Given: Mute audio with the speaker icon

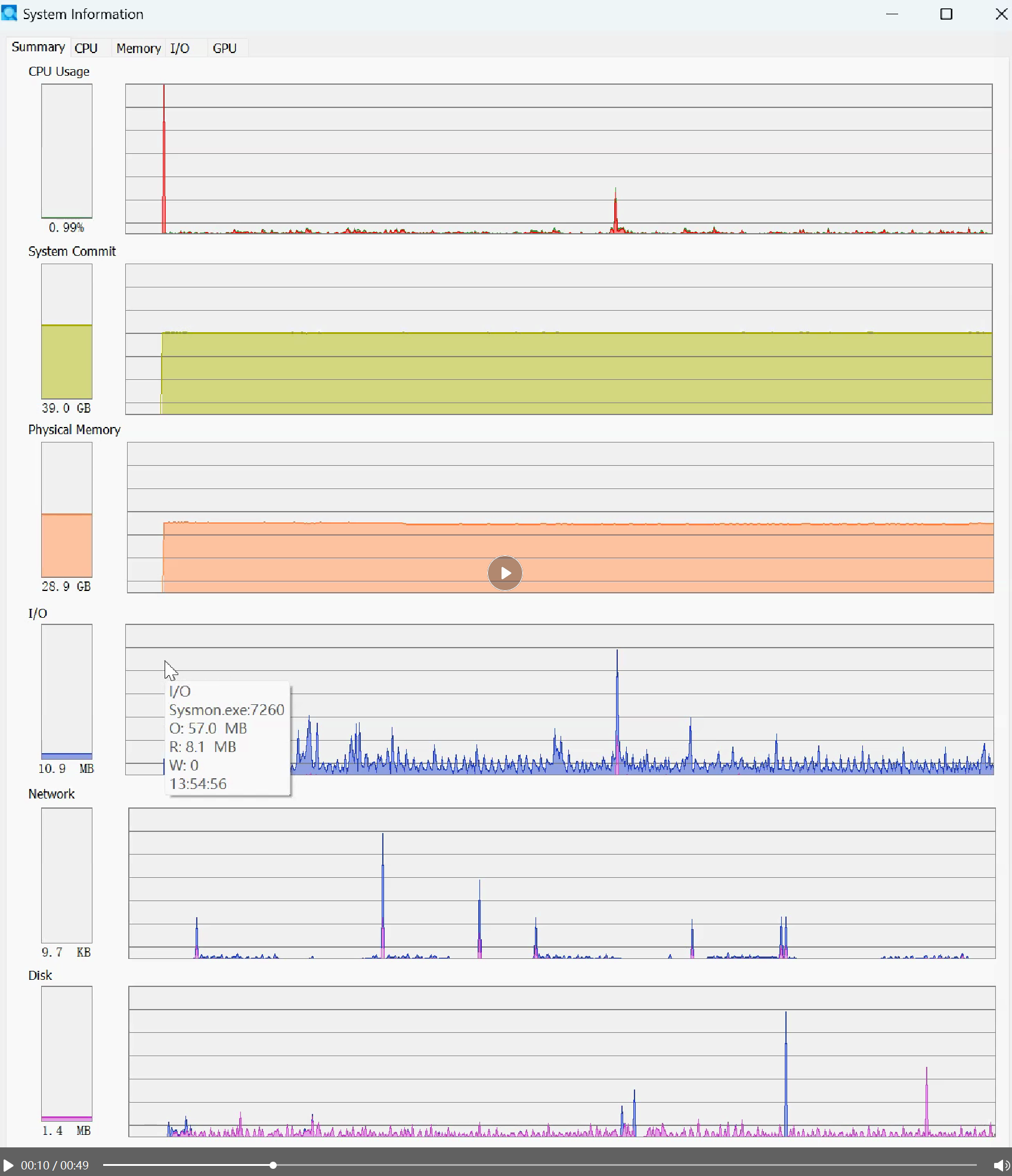Looking at the screenshot, I should (x=1001, y=1165).
